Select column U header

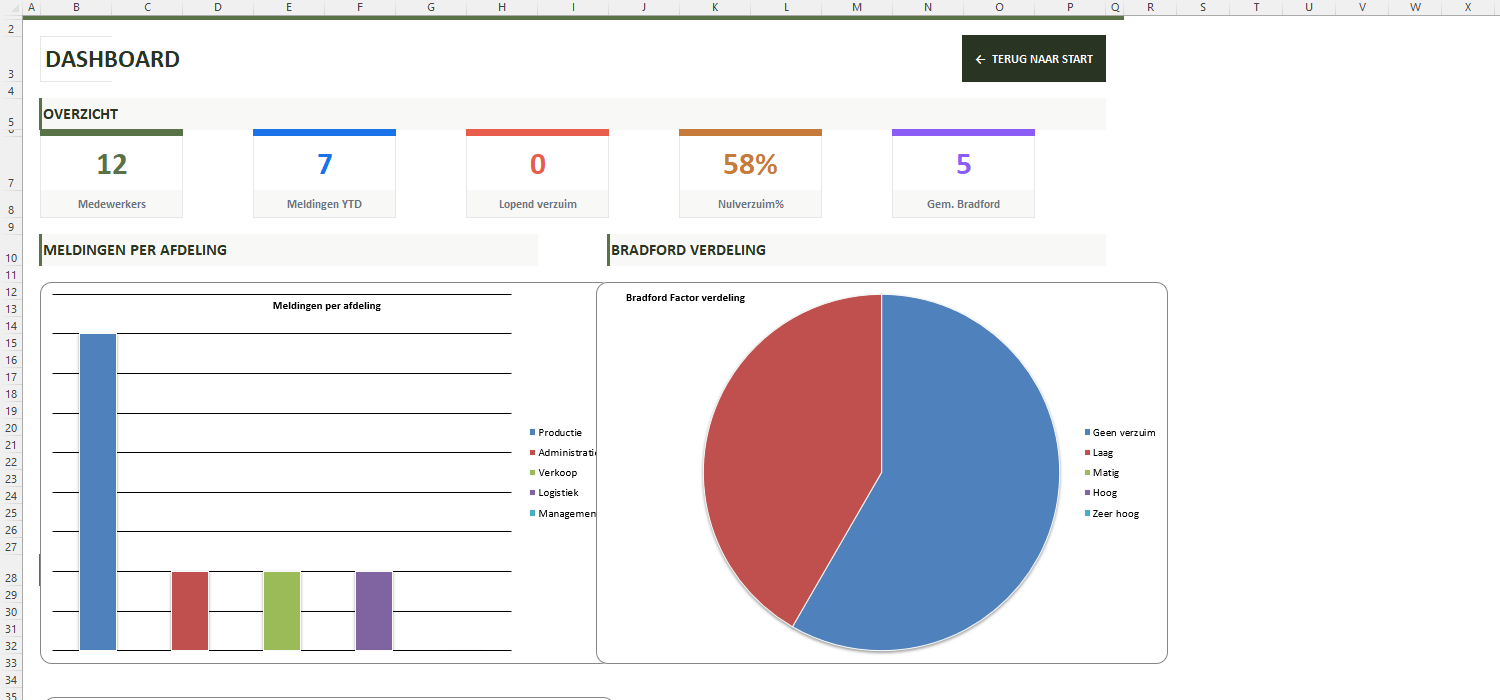tap(1309, 7)
